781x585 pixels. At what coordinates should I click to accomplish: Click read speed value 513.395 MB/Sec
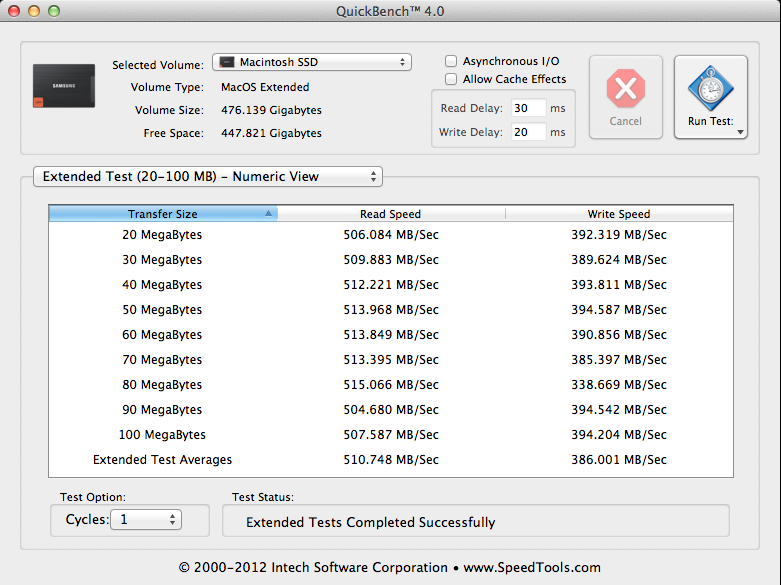(391, 359)
